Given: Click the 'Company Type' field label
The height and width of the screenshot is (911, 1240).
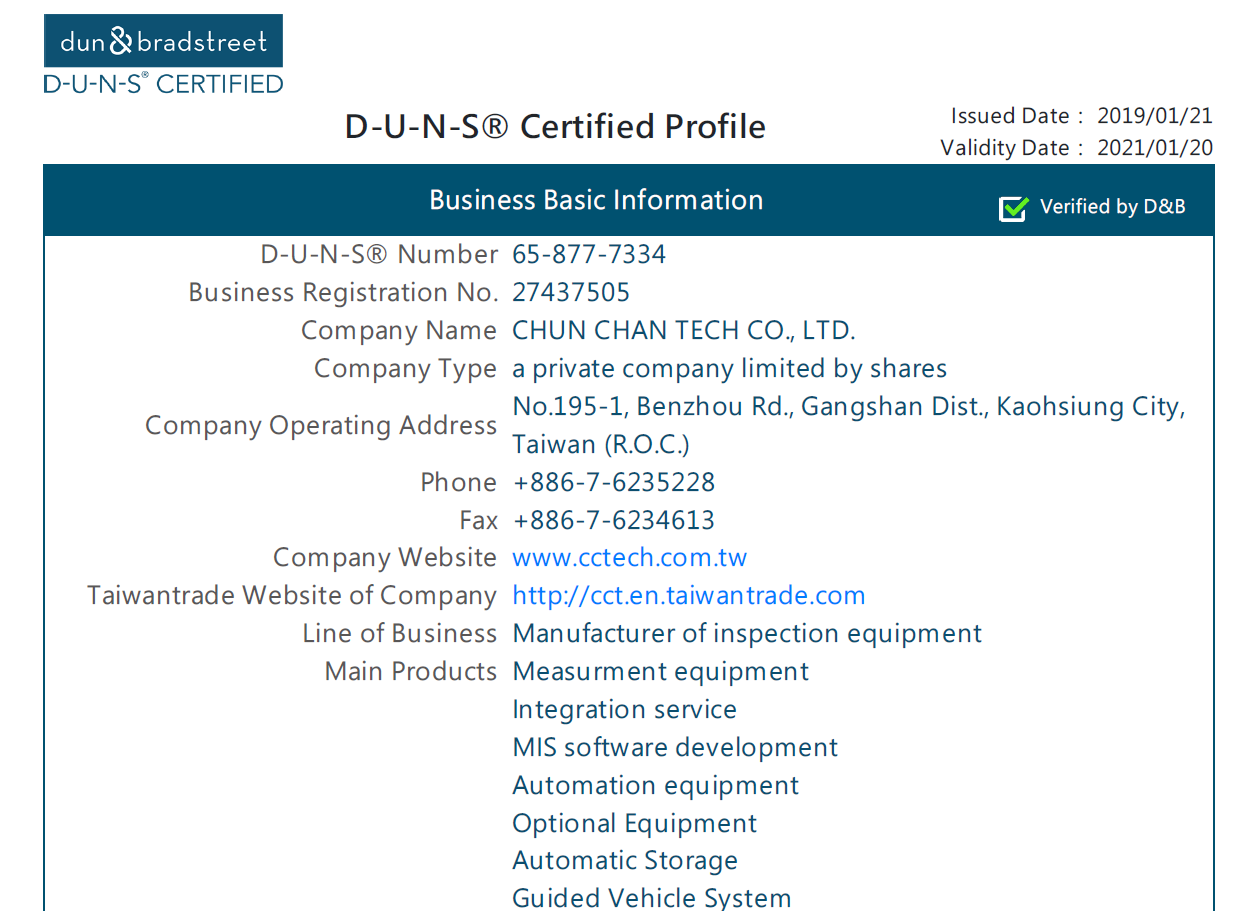Looking at the screenshot, I should click(x=405, y=368).
